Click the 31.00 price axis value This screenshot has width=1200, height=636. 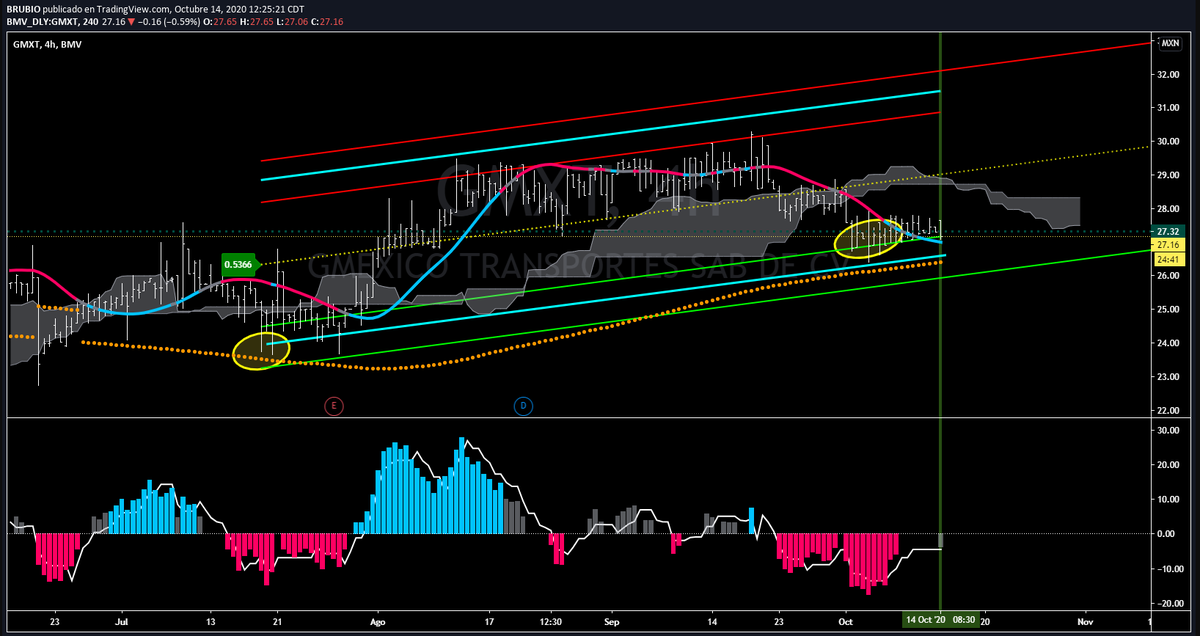tap(1169, 108)
